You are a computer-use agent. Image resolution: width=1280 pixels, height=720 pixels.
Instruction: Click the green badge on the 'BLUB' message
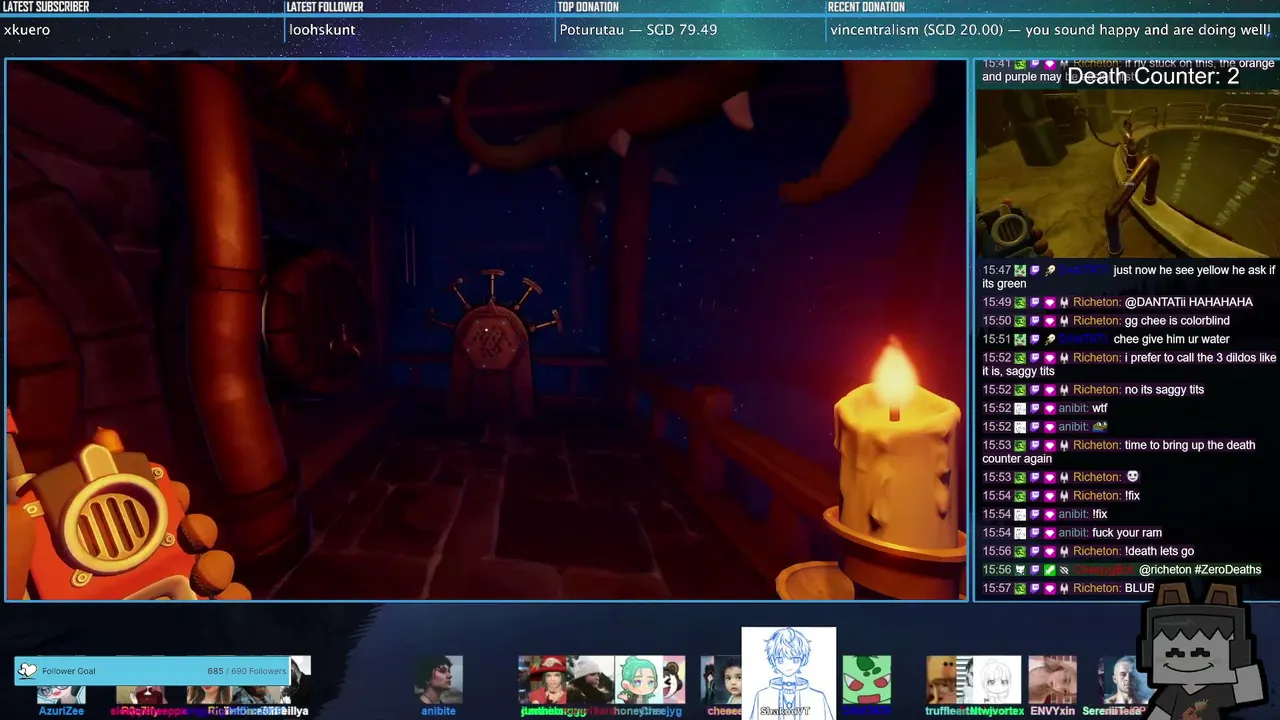click(x=1020, y=589)
